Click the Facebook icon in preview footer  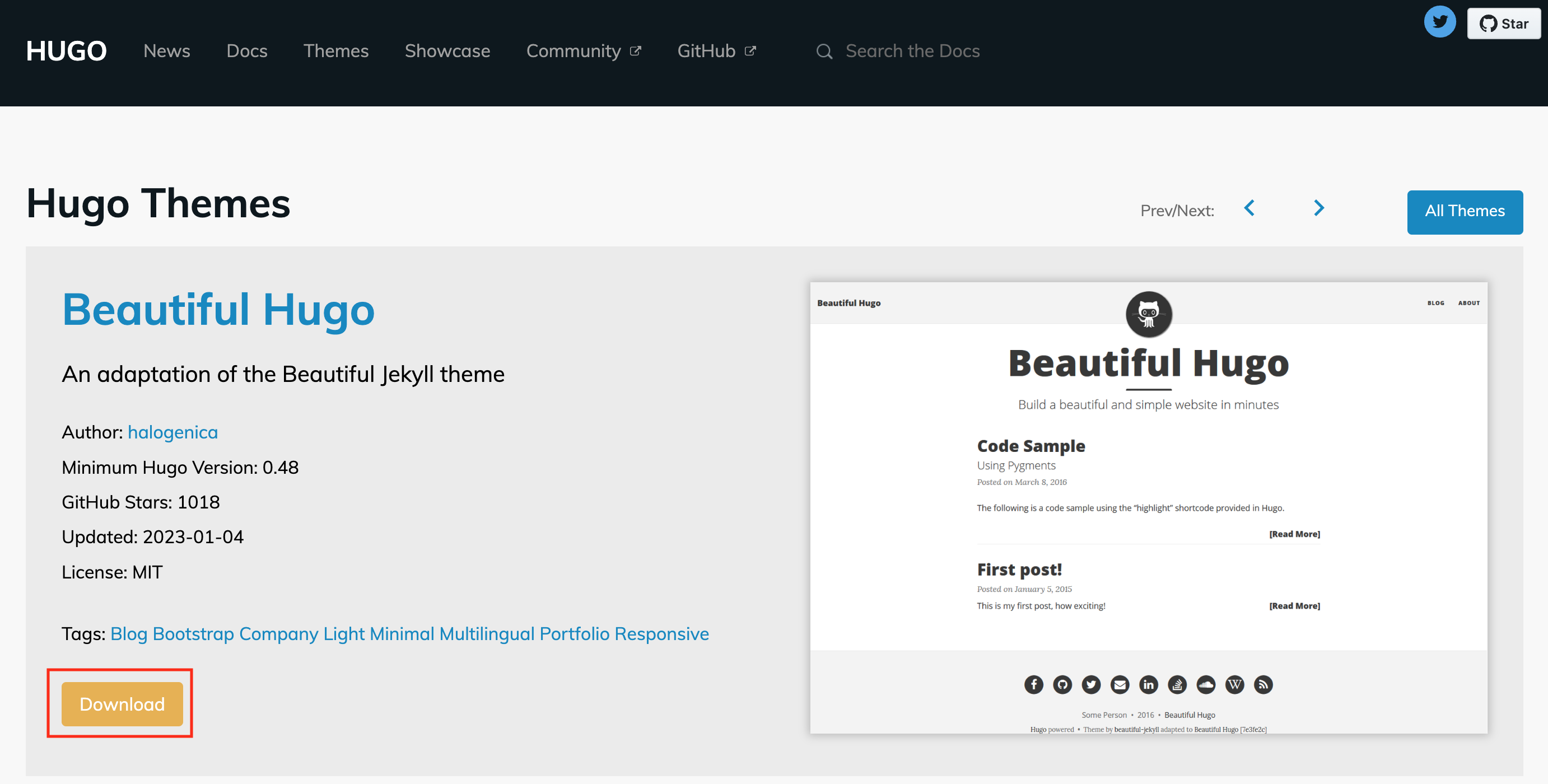click(x=1034, y=684)
